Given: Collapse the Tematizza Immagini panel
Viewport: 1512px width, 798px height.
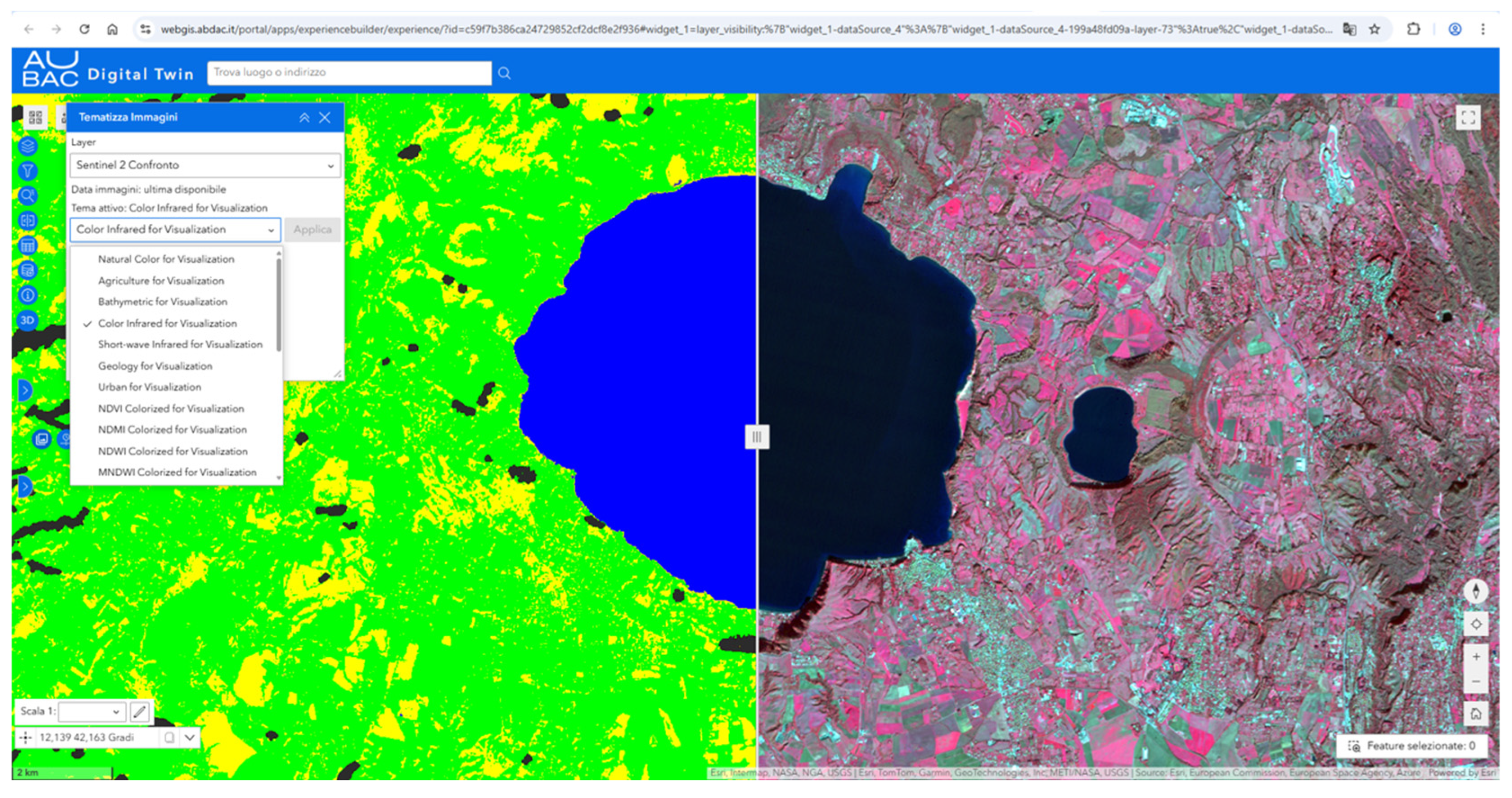Looking at the screenshot, I should coord(304,117).
